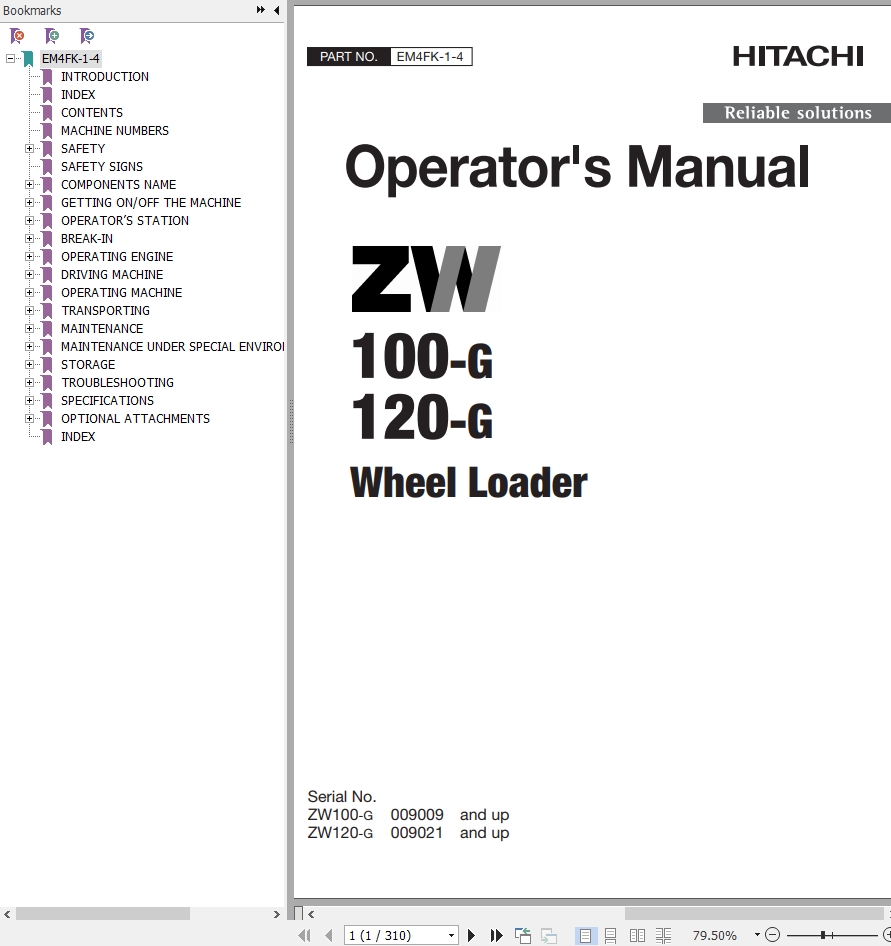Click the next view navigation icon

point(549,935)
